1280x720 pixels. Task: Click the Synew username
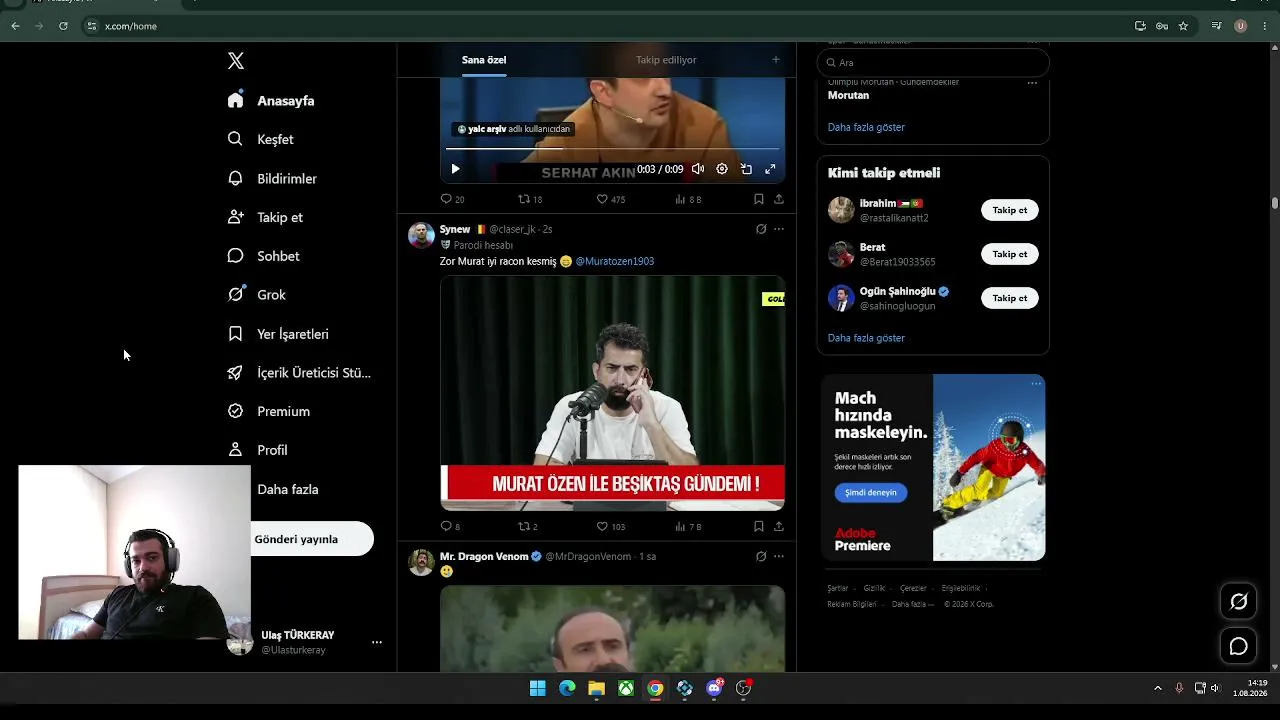coord(455,229)
